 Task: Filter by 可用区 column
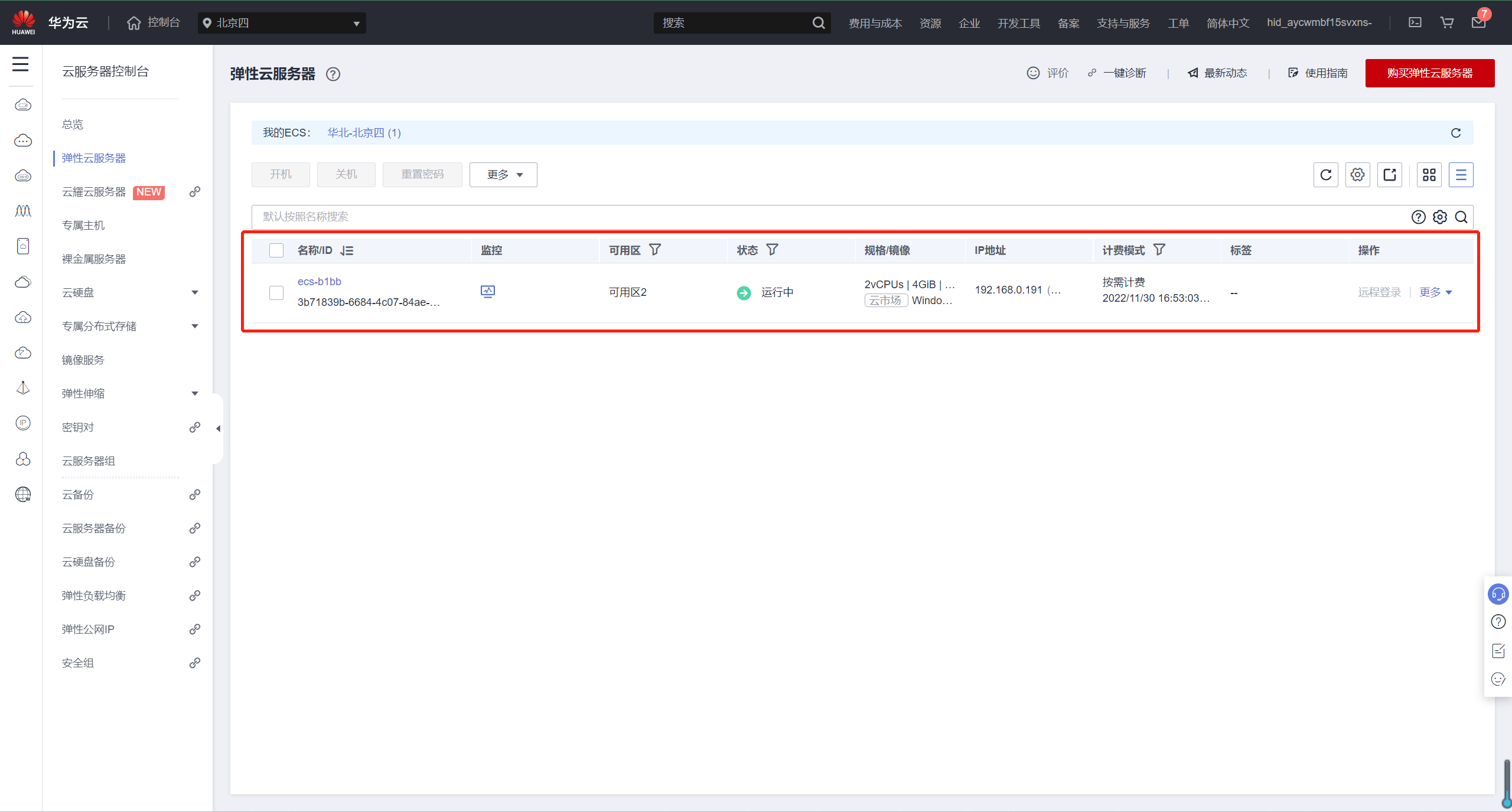click(x=655, y=250)
